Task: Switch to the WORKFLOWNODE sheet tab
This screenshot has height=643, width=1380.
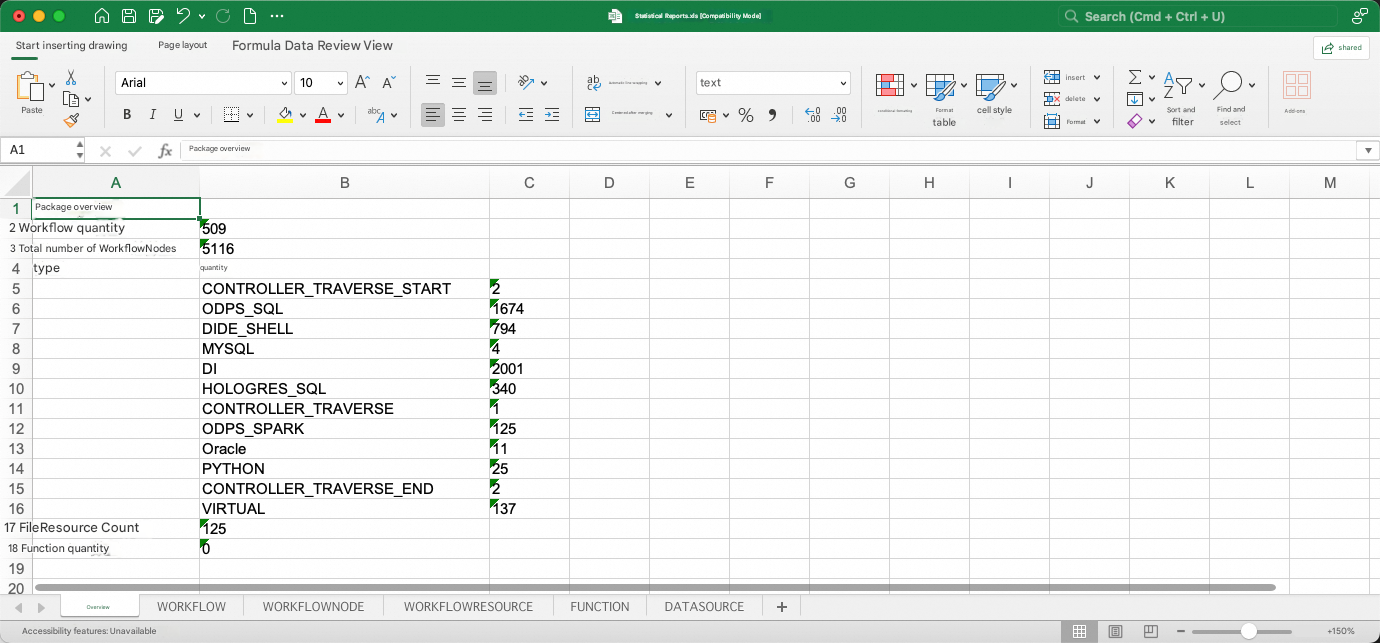Action: tap(313, 607)
